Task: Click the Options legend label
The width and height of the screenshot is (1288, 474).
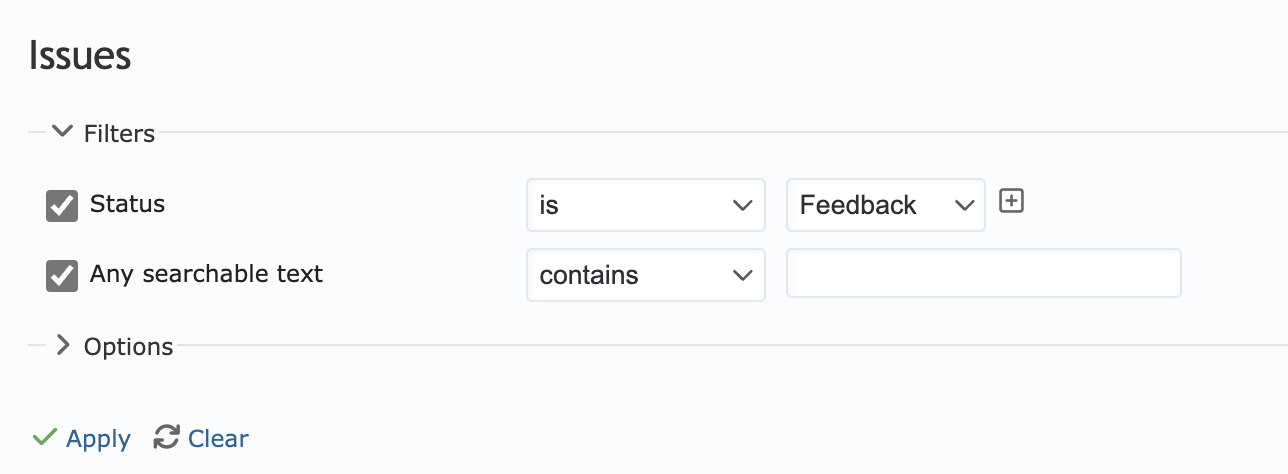Action: coord(128,347)
